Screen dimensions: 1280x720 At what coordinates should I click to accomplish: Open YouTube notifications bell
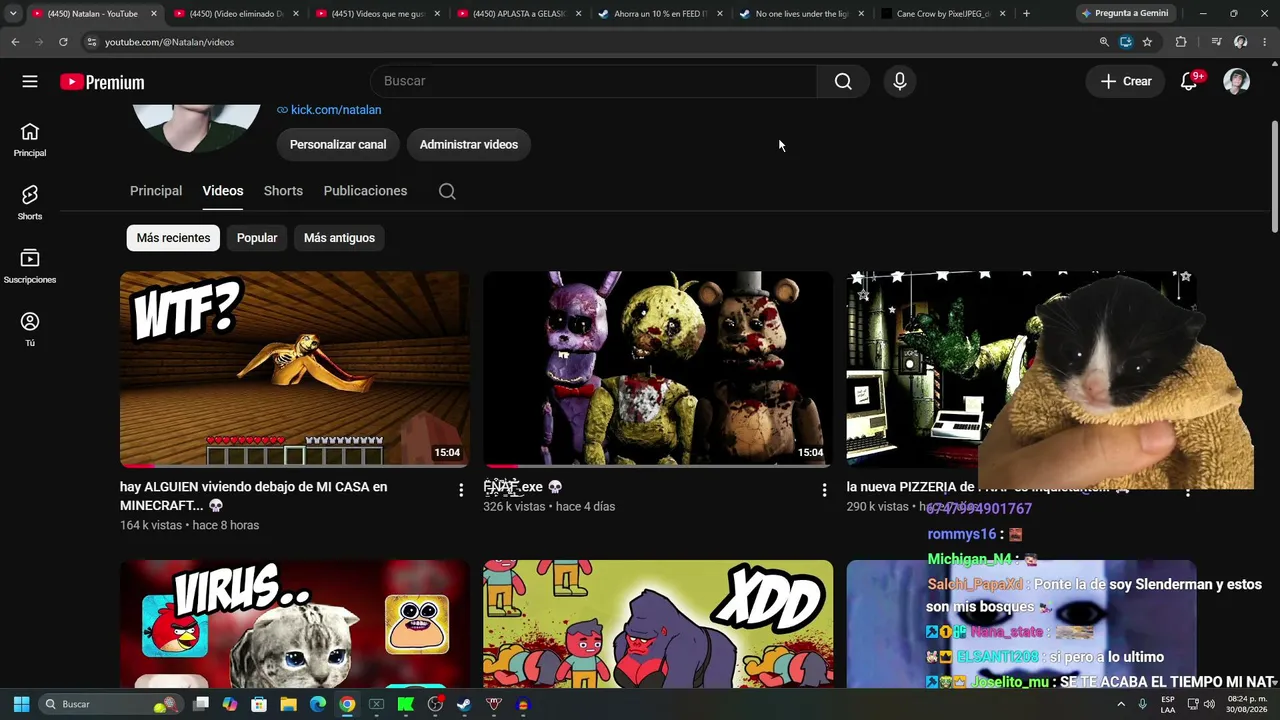1189,82
